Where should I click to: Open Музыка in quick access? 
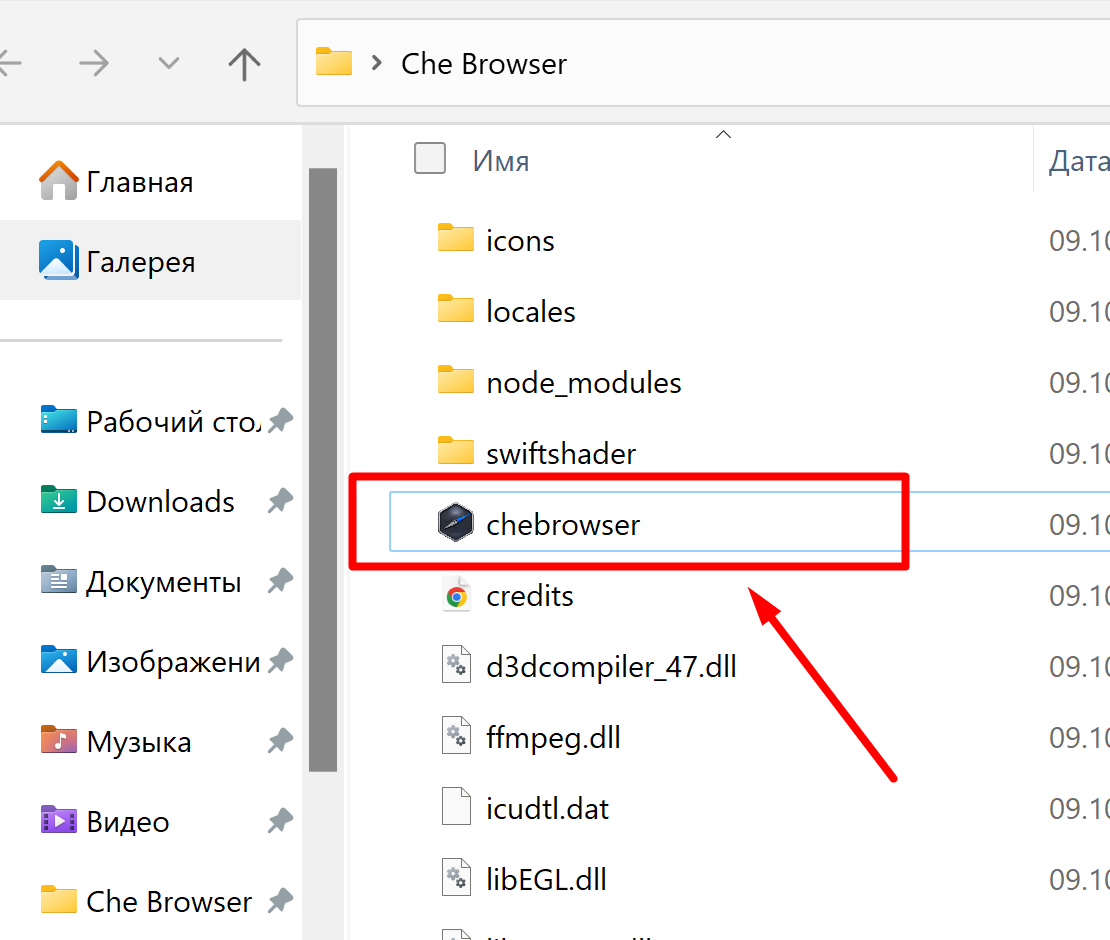(139, 742)
